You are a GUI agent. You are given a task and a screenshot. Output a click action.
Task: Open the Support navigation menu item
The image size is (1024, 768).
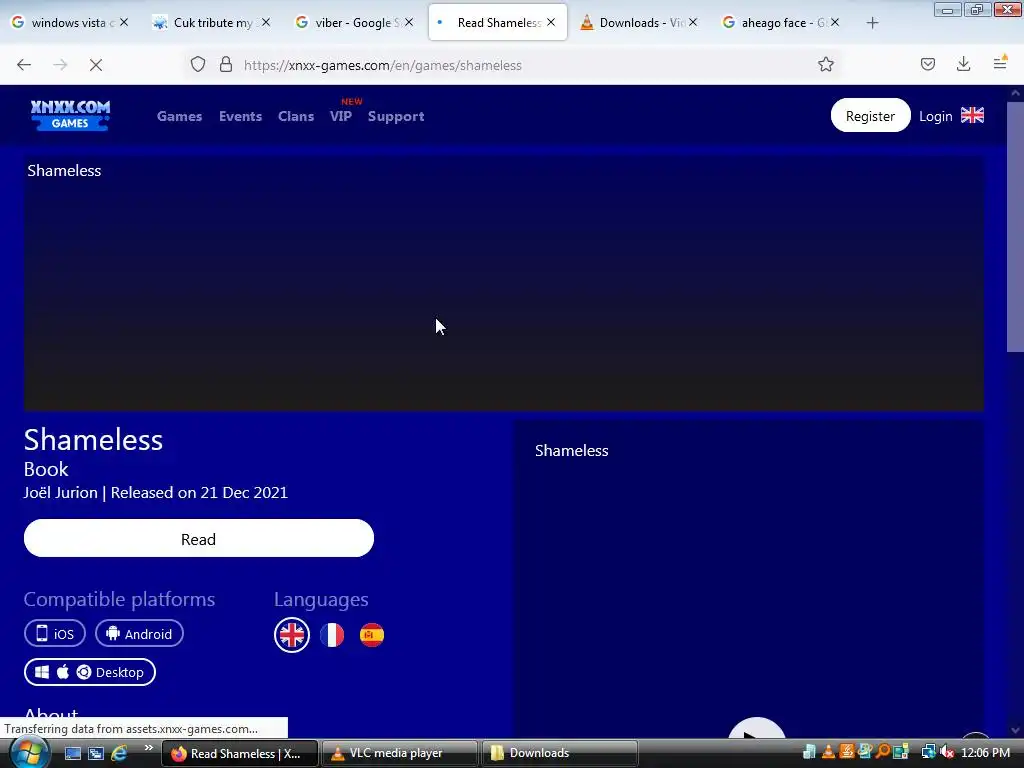[396, 116]
